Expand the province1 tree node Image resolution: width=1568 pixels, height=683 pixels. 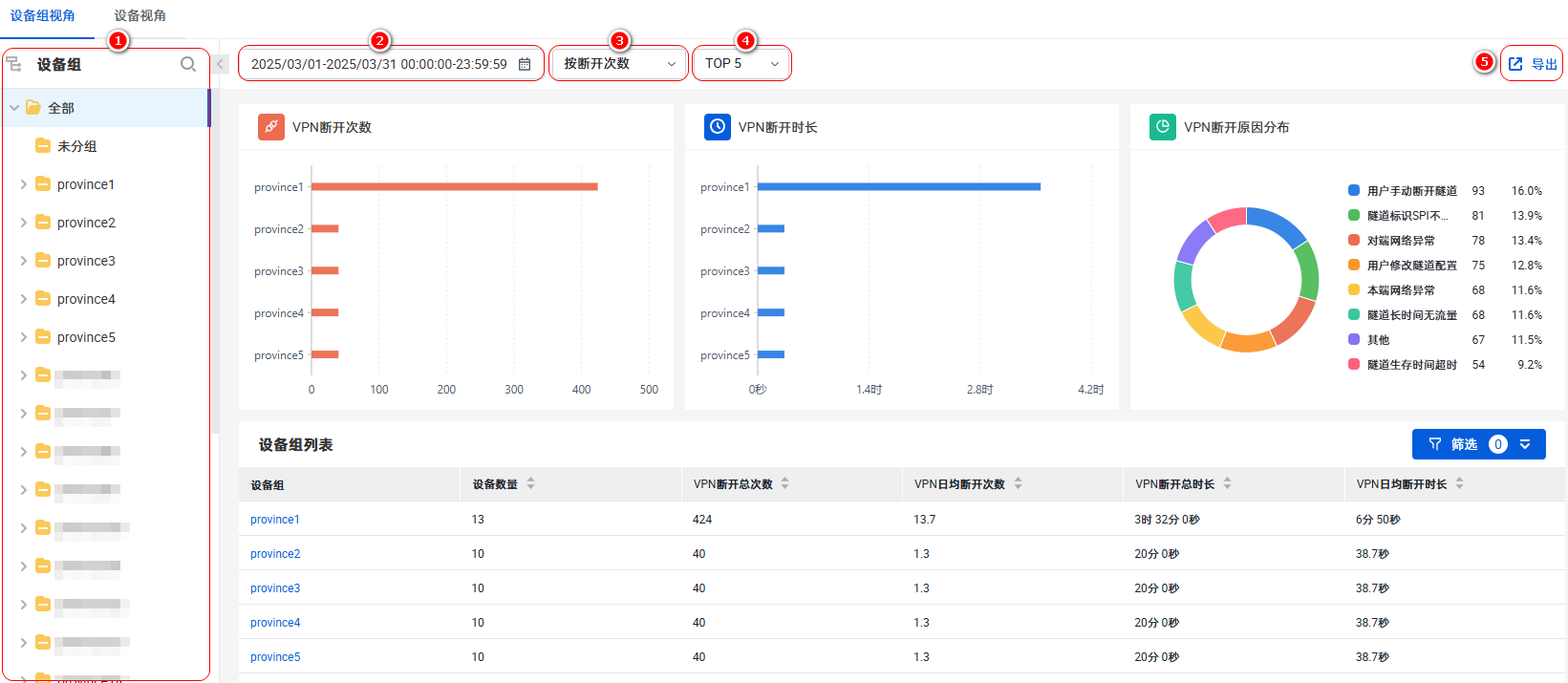pos(24,184)
